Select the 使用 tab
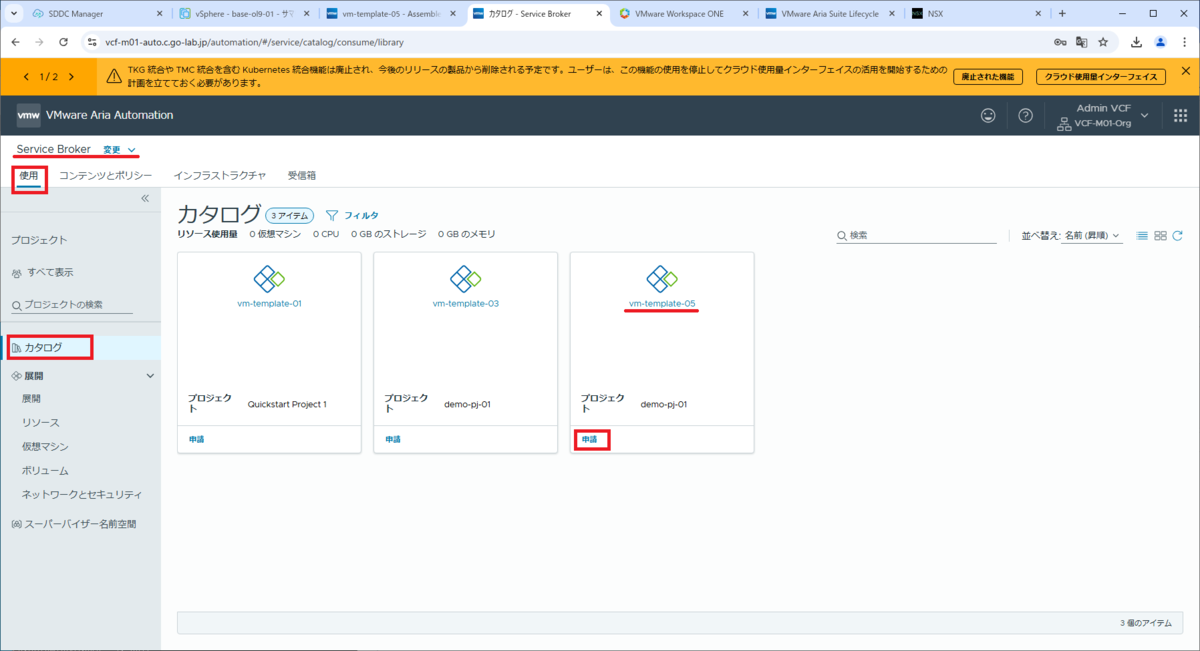 (29, 175)
